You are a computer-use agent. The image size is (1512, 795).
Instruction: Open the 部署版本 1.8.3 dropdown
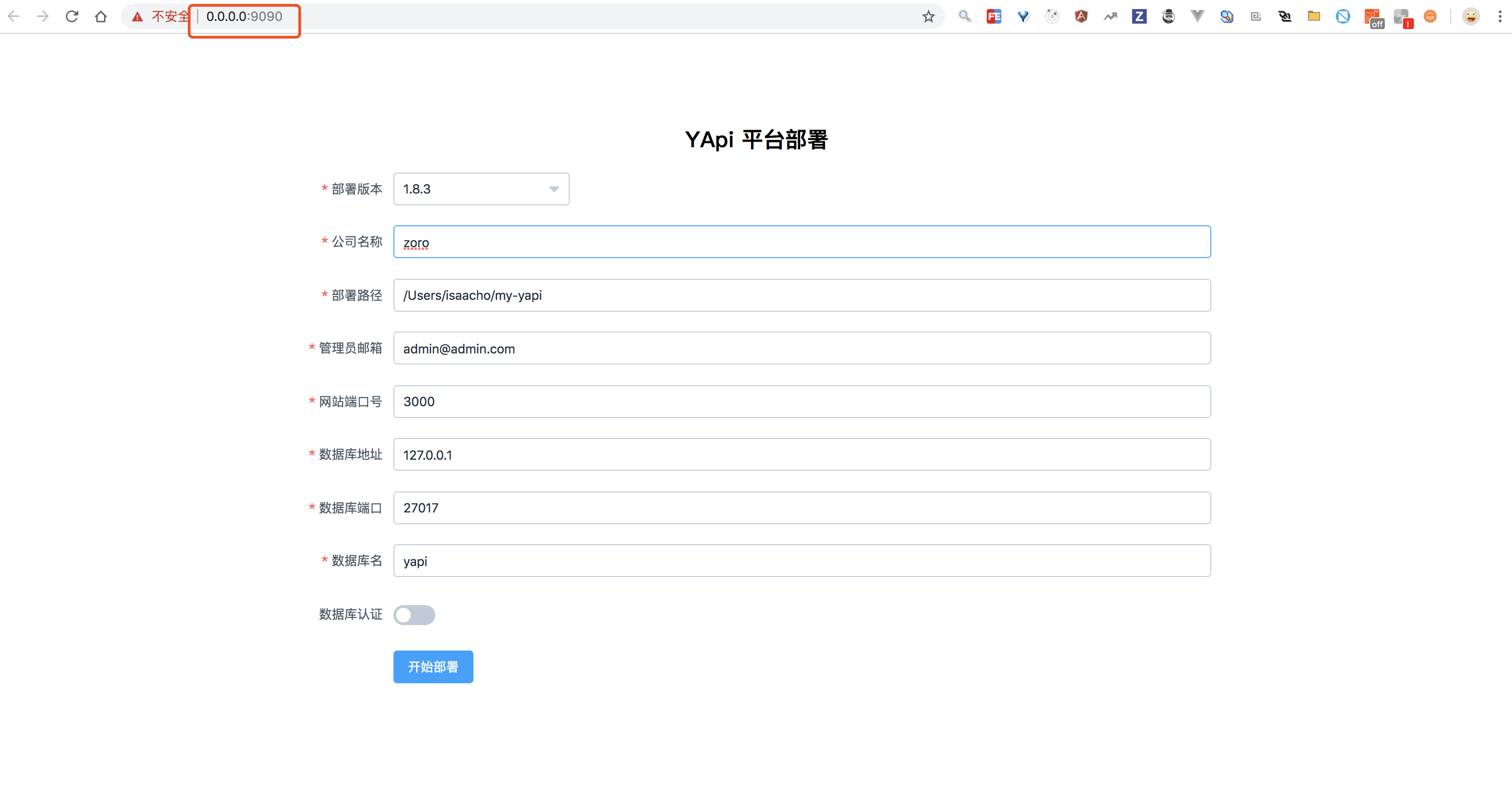[481, 189]
